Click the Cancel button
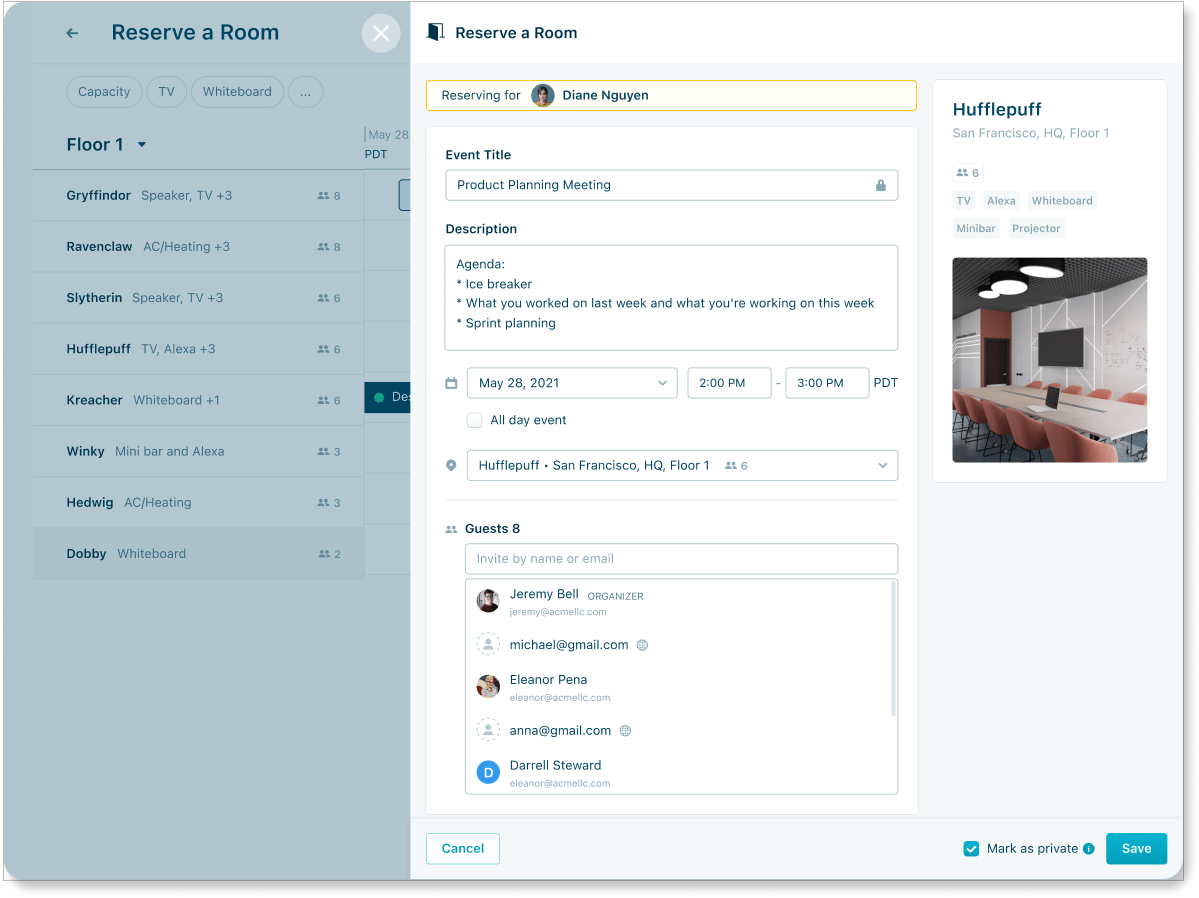 tap(462, 848)
